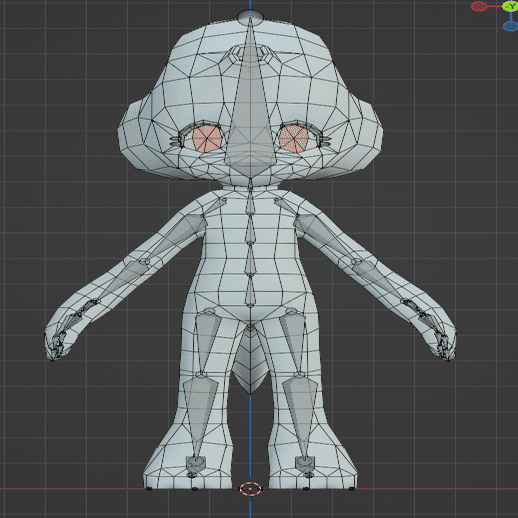This screenshot has width=518, height=518.
Task: Click the blue Z axis gizmo circle
Action: pos(510,26)
